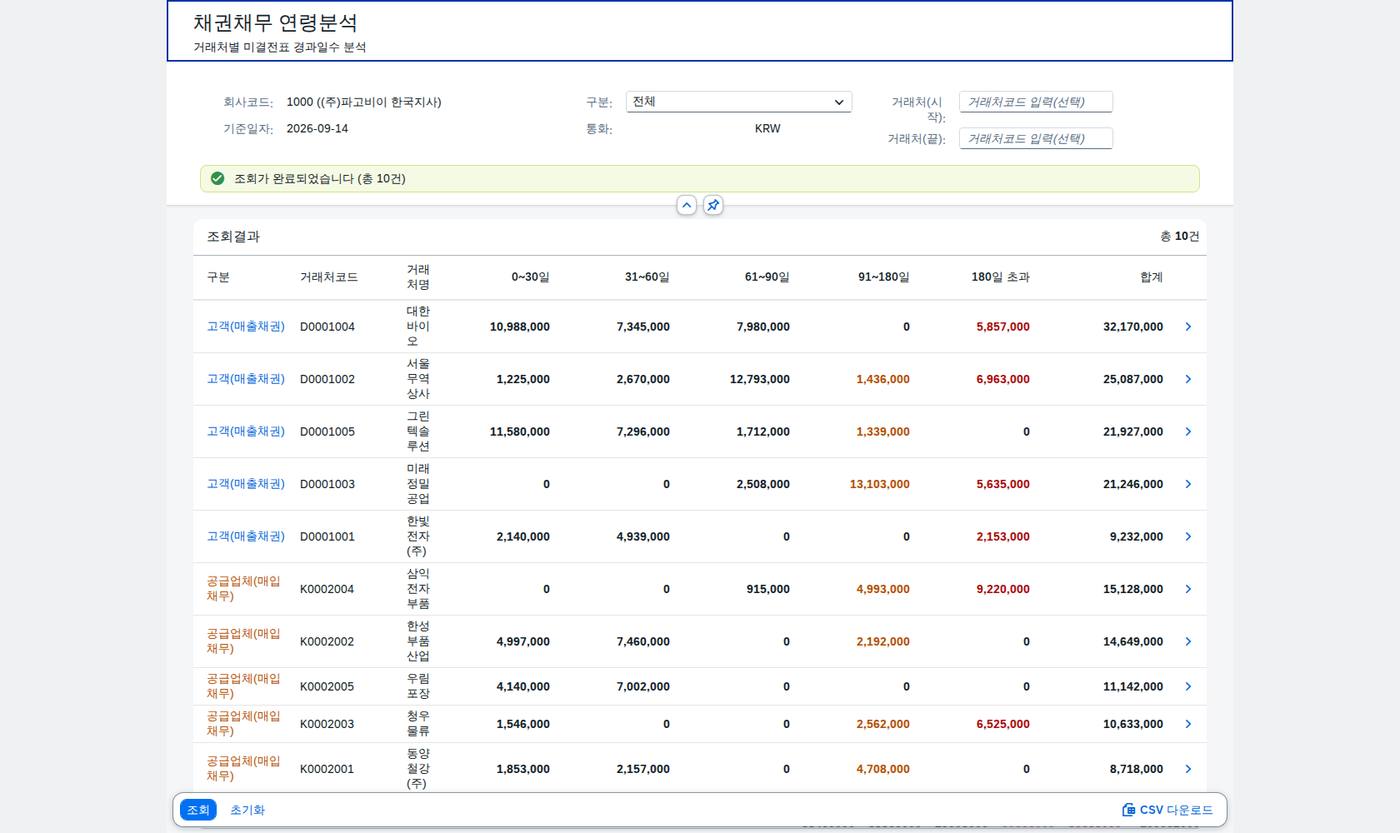The image size is (1400, 833).
Task: Open row details arrow for D0001002
Action: [1188, 379]
